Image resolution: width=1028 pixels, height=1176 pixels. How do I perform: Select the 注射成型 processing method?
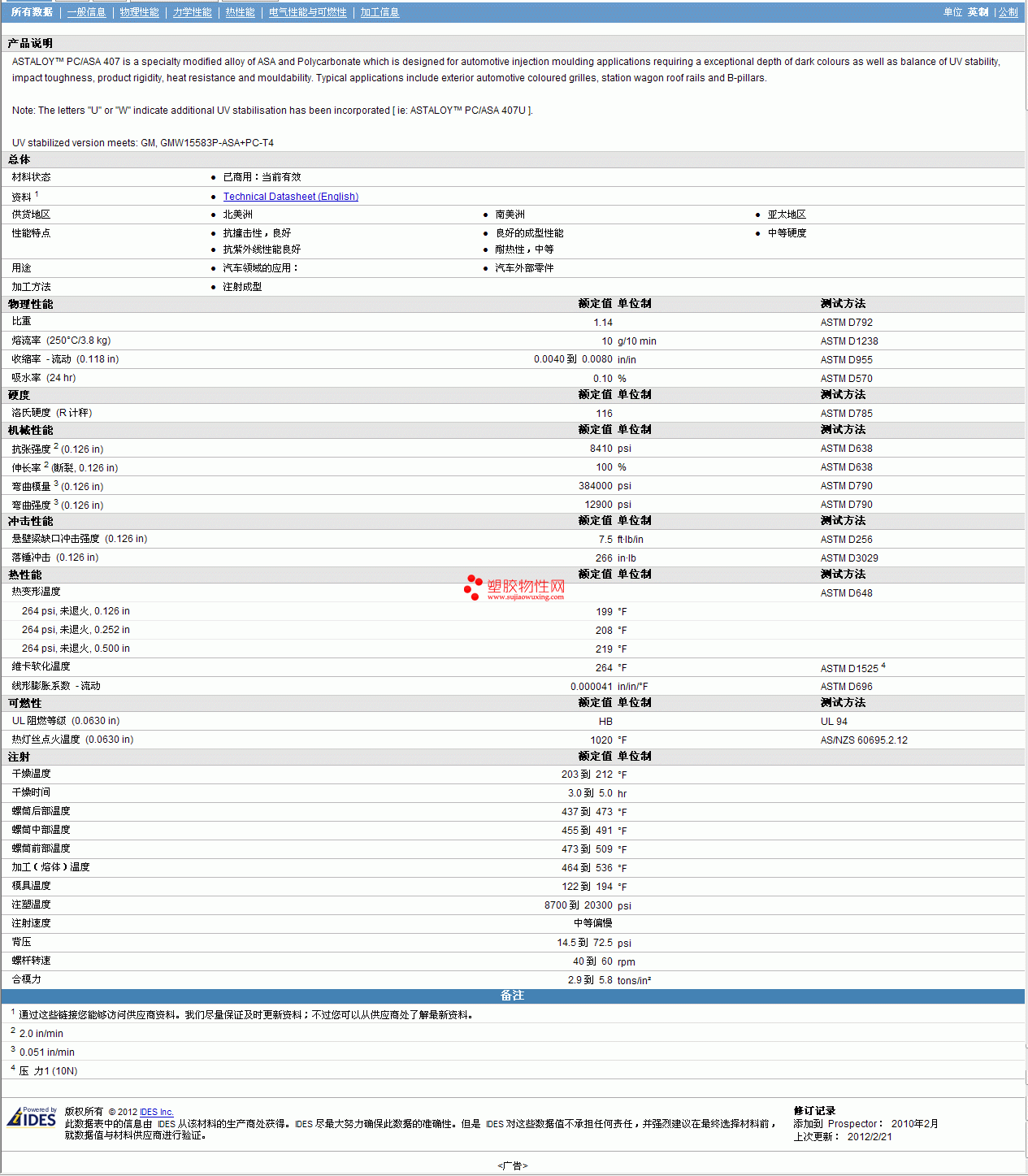tap(242, 287)
